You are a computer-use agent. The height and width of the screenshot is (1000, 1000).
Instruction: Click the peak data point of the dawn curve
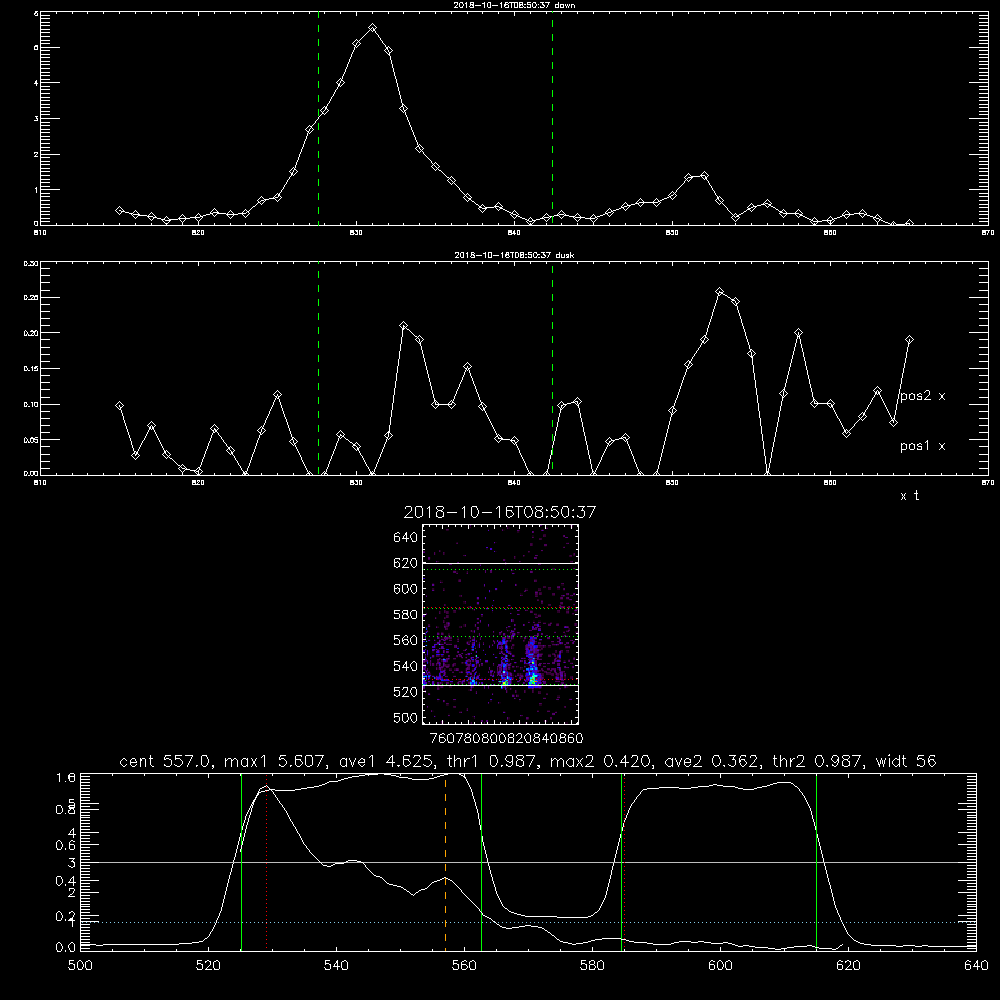click(372, 28)
